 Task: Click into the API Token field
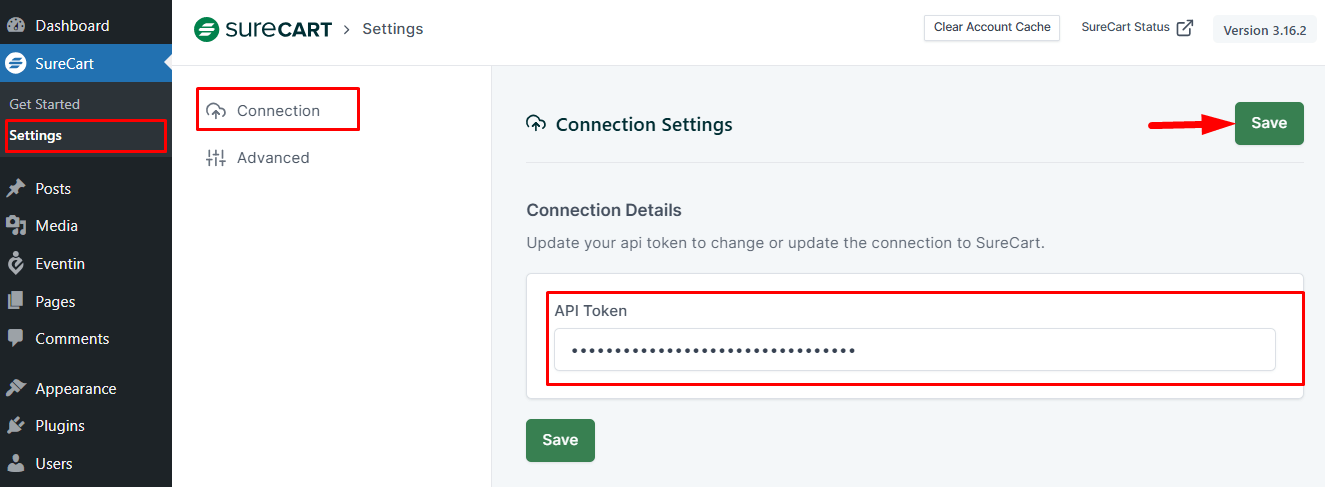[x=914, y=351]
